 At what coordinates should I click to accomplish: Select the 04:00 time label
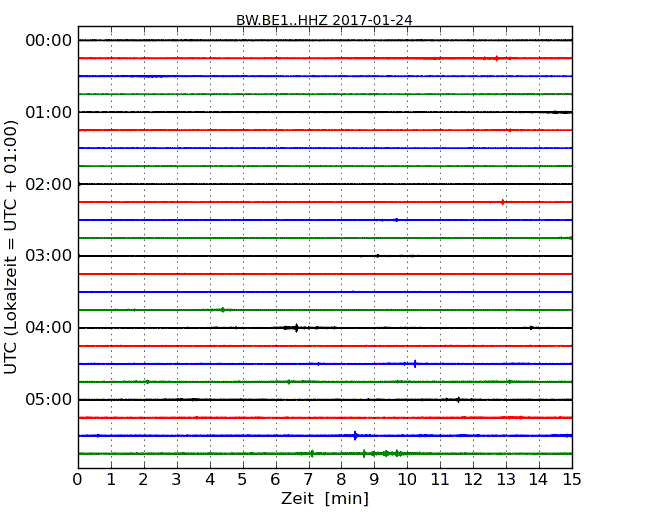point(49,328)
